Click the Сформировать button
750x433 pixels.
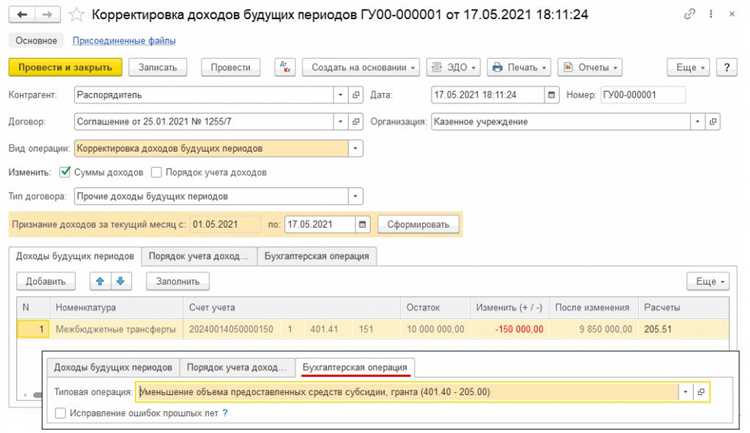pos(419,224)
